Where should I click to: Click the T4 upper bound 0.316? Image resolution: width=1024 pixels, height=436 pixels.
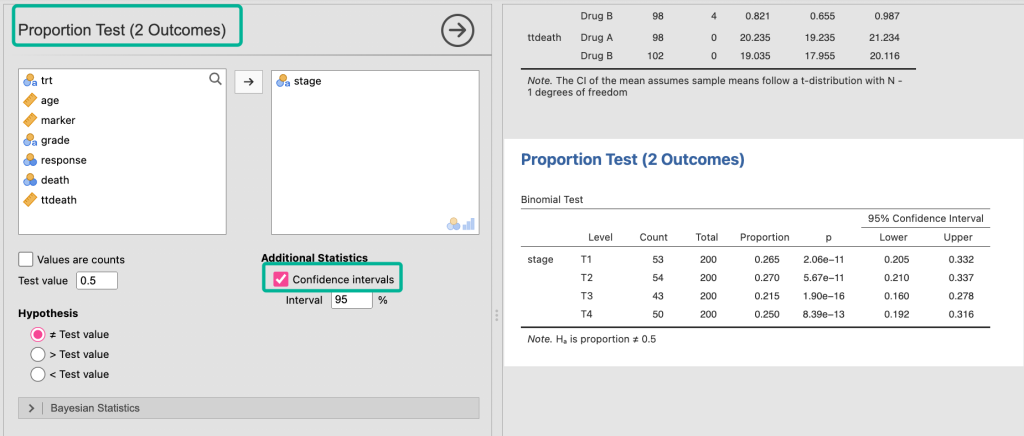tap(960, 314)
